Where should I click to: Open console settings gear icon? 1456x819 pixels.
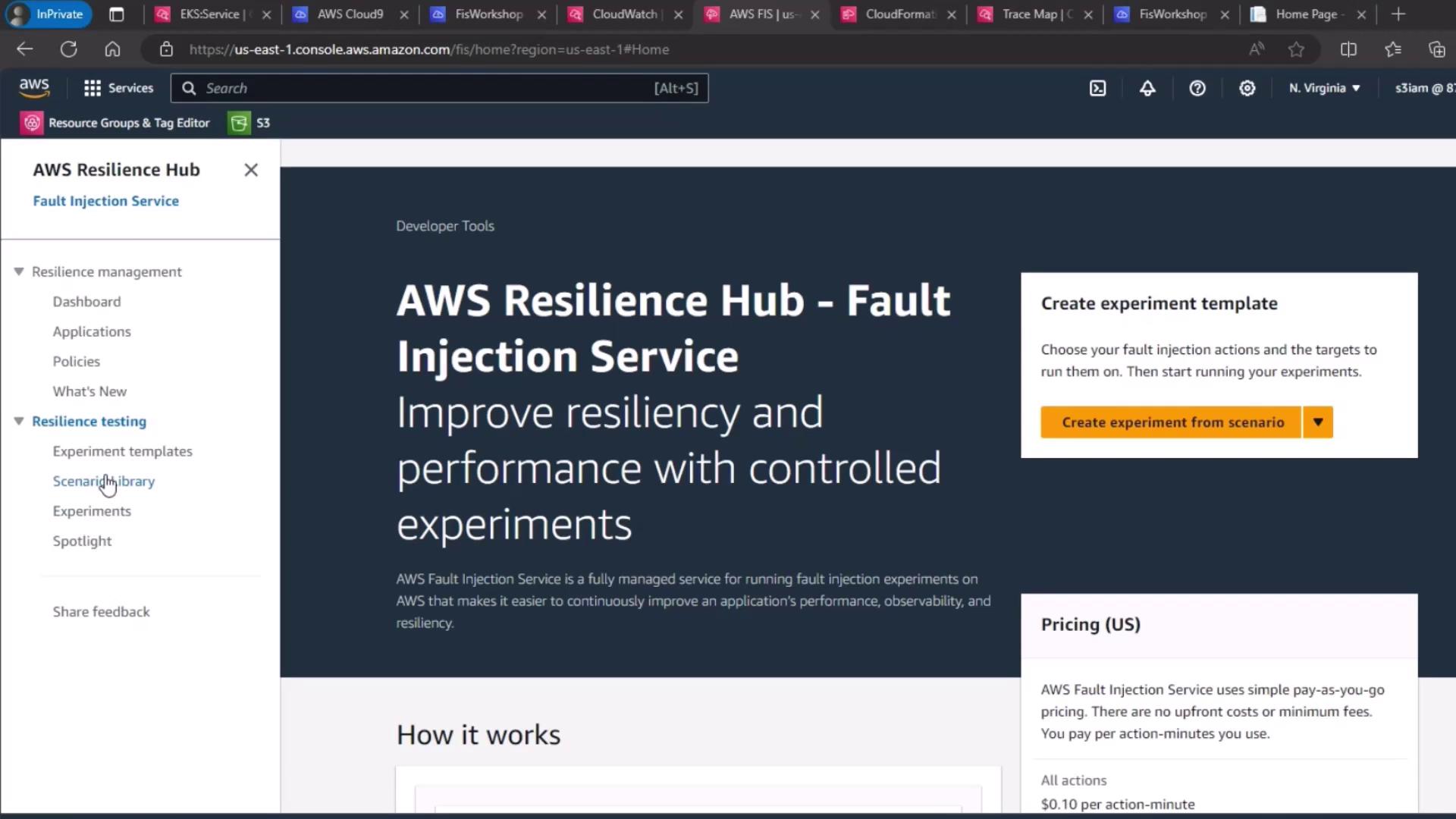(1247, 88)
